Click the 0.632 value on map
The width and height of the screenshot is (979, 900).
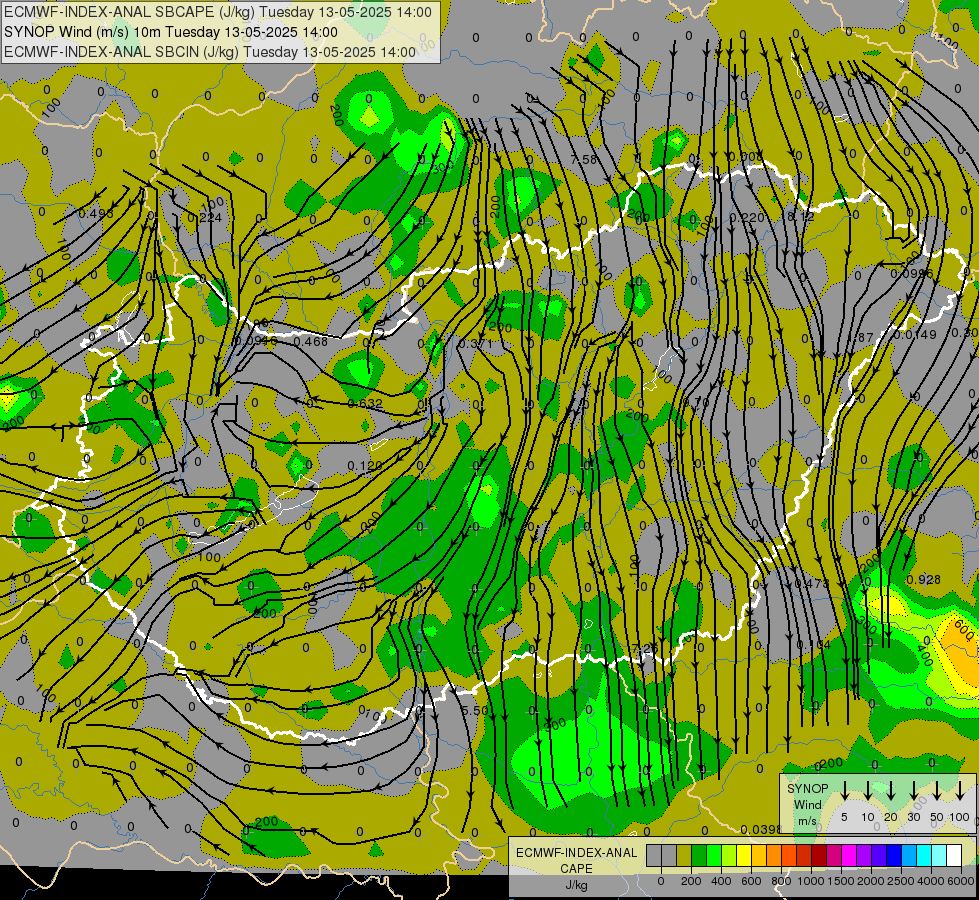click(x=365, y=403)
